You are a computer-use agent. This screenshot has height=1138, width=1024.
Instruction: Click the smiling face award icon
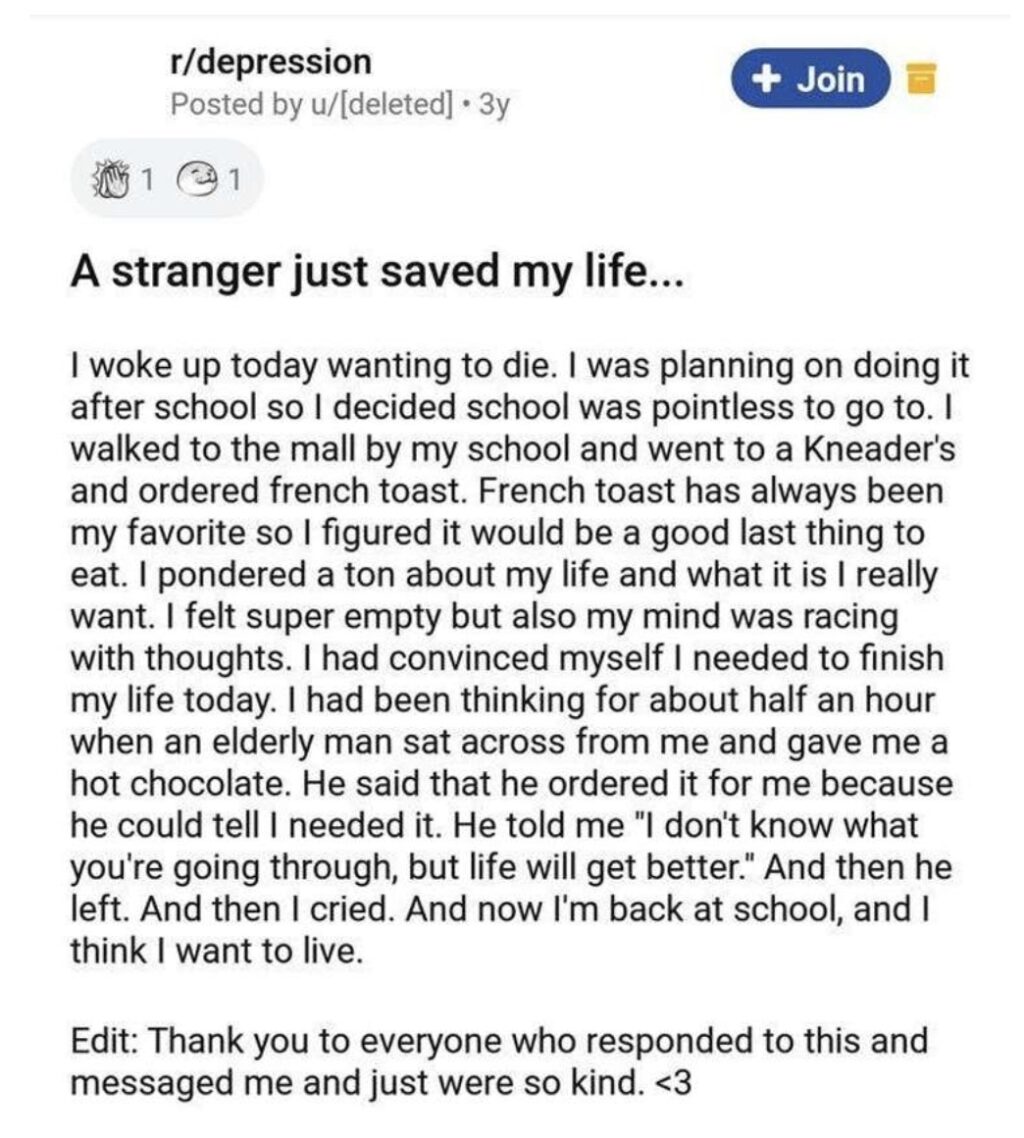193,178
